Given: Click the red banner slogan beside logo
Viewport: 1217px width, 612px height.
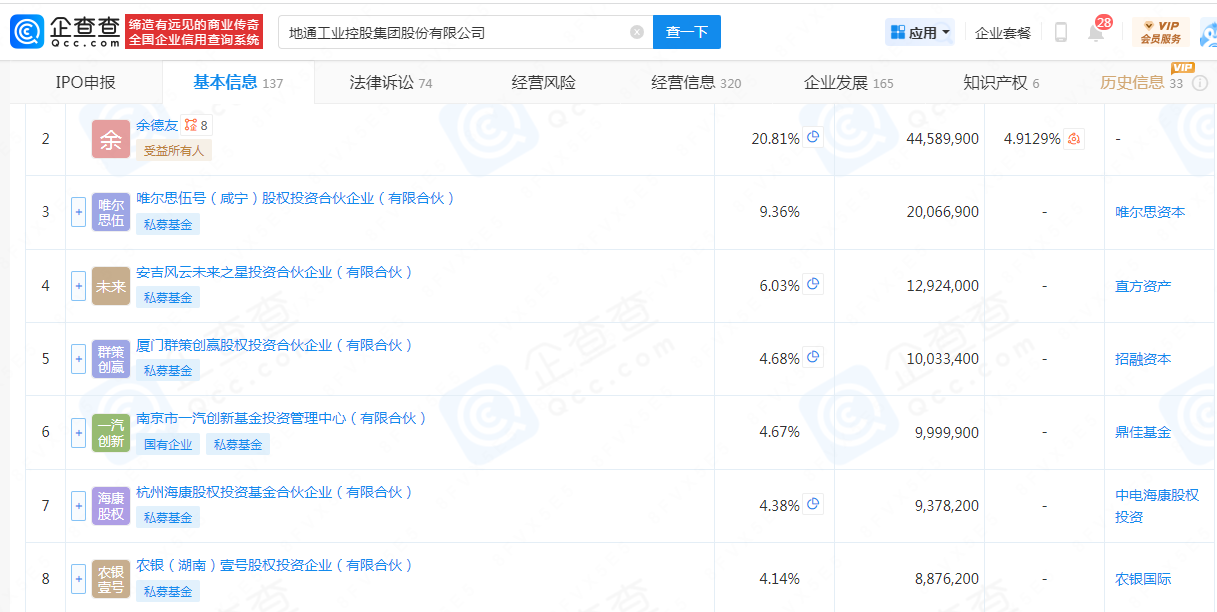Looking at the screenshot, I should click(x=195, y=32).
